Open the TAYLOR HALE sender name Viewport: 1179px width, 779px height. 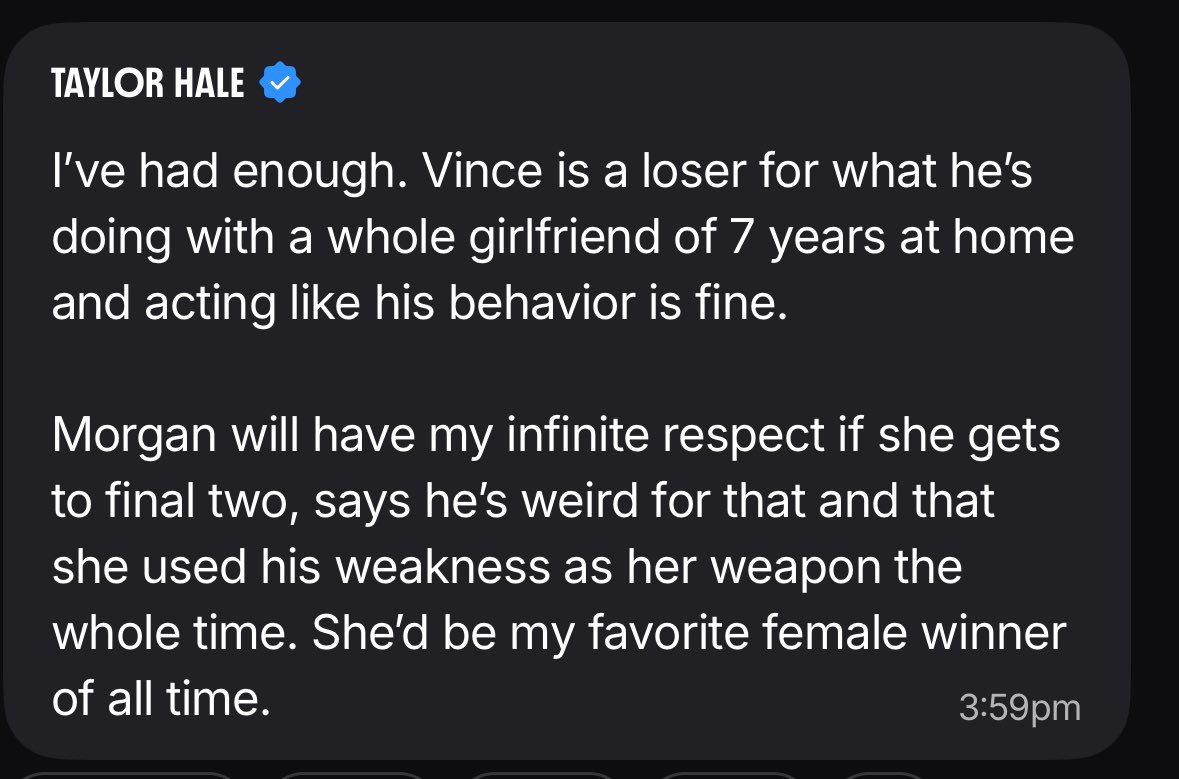pos(148,83)
